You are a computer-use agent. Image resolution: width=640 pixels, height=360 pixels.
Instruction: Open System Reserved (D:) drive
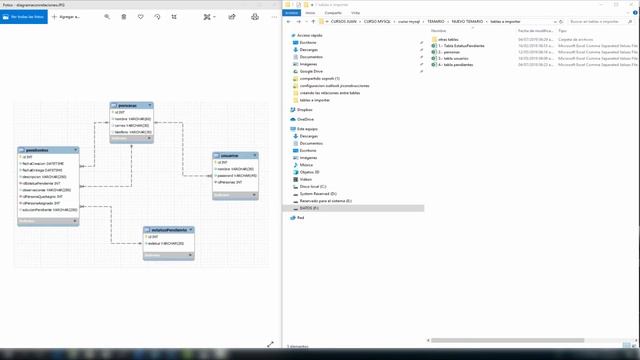[x=318, y=194]
